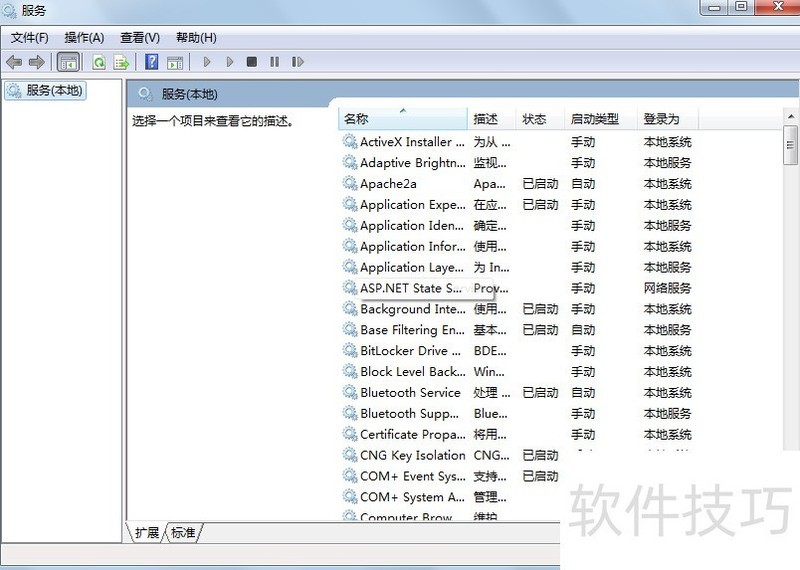Screen dimensions: 800x570
Task: Click the Refresh toolbar icon
Action: 99,62
